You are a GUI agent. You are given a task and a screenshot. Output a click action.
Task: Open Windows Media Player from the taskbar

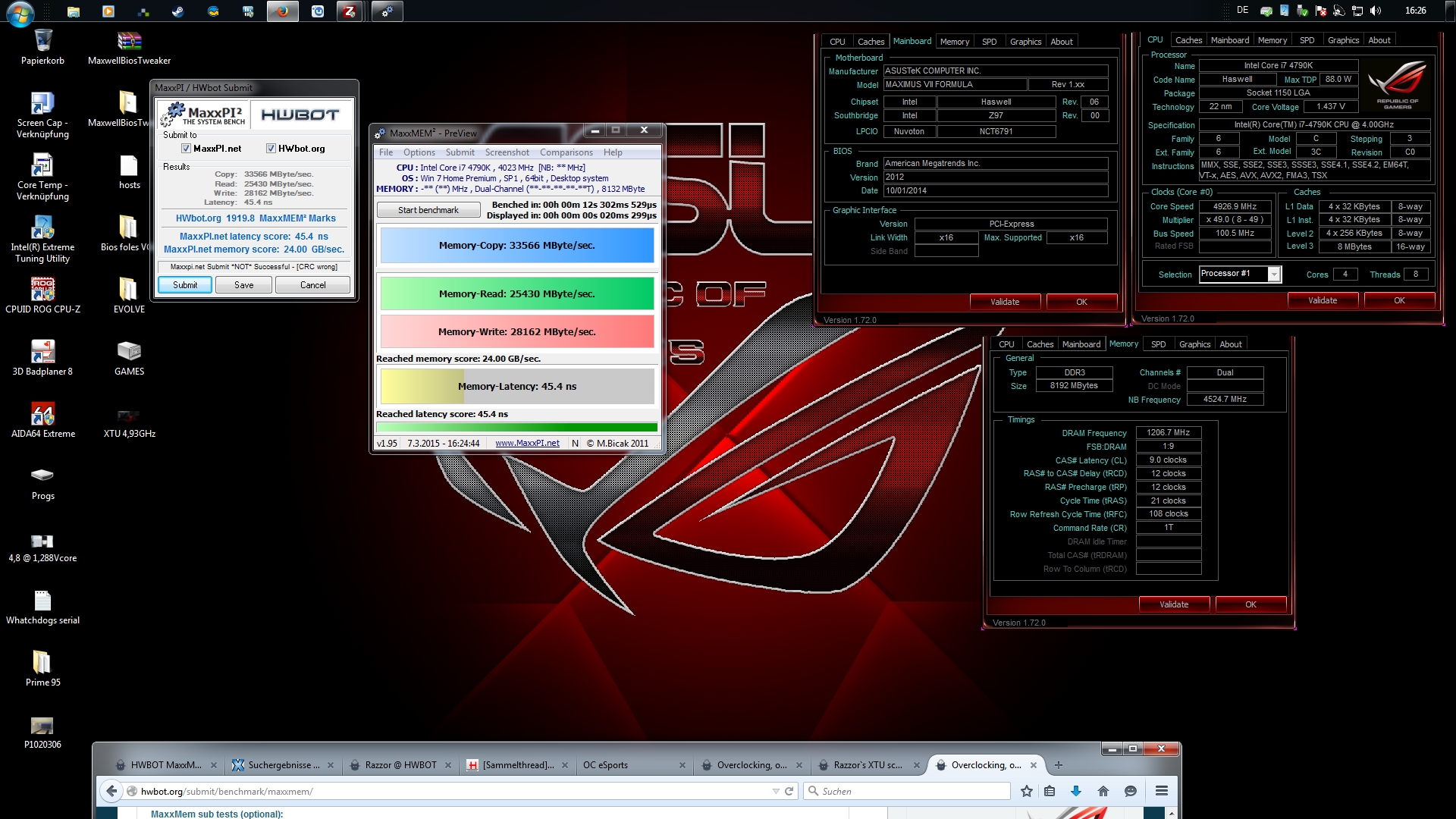pos(108,11)
